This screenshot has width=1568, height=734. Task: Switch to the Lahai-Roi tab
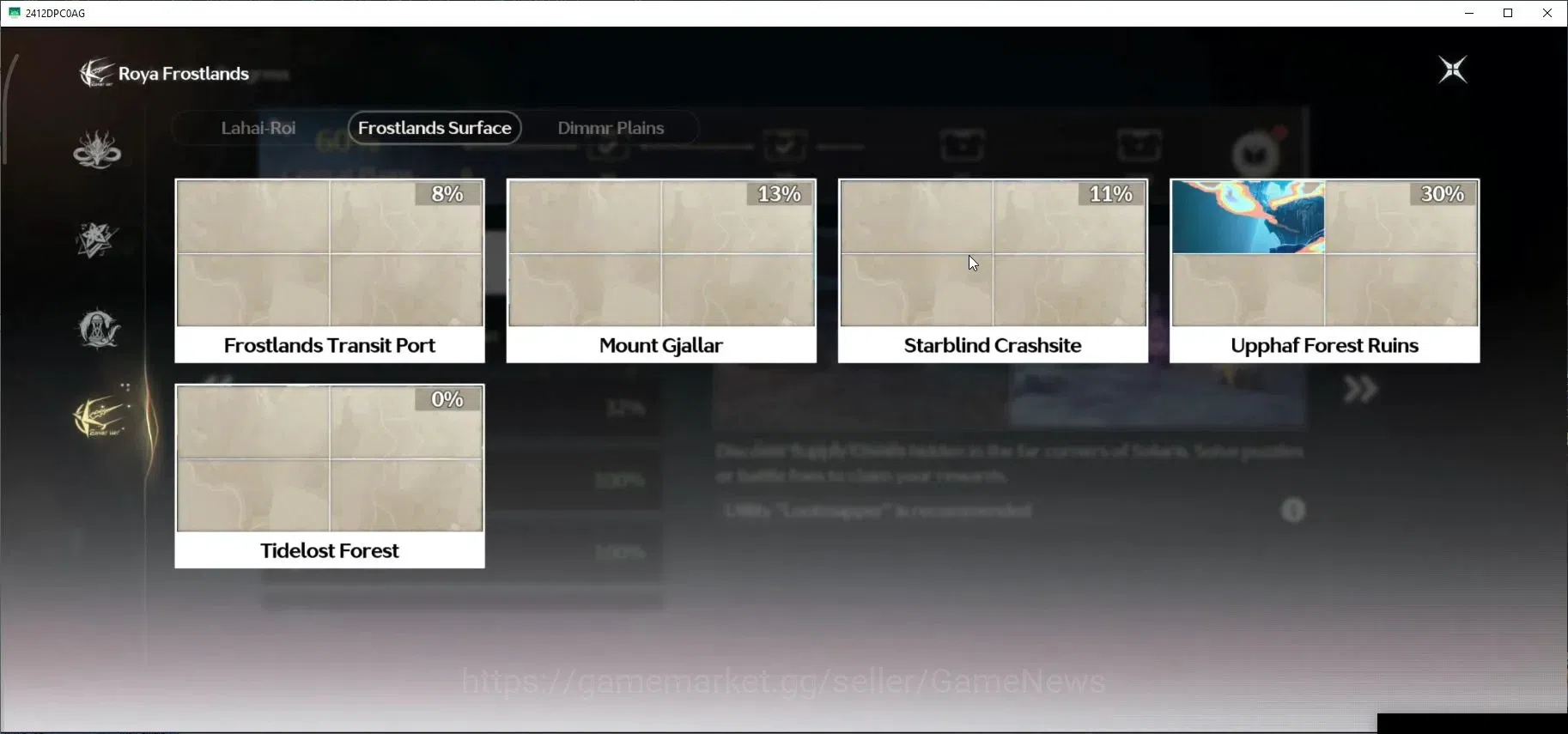coord(258,128)
